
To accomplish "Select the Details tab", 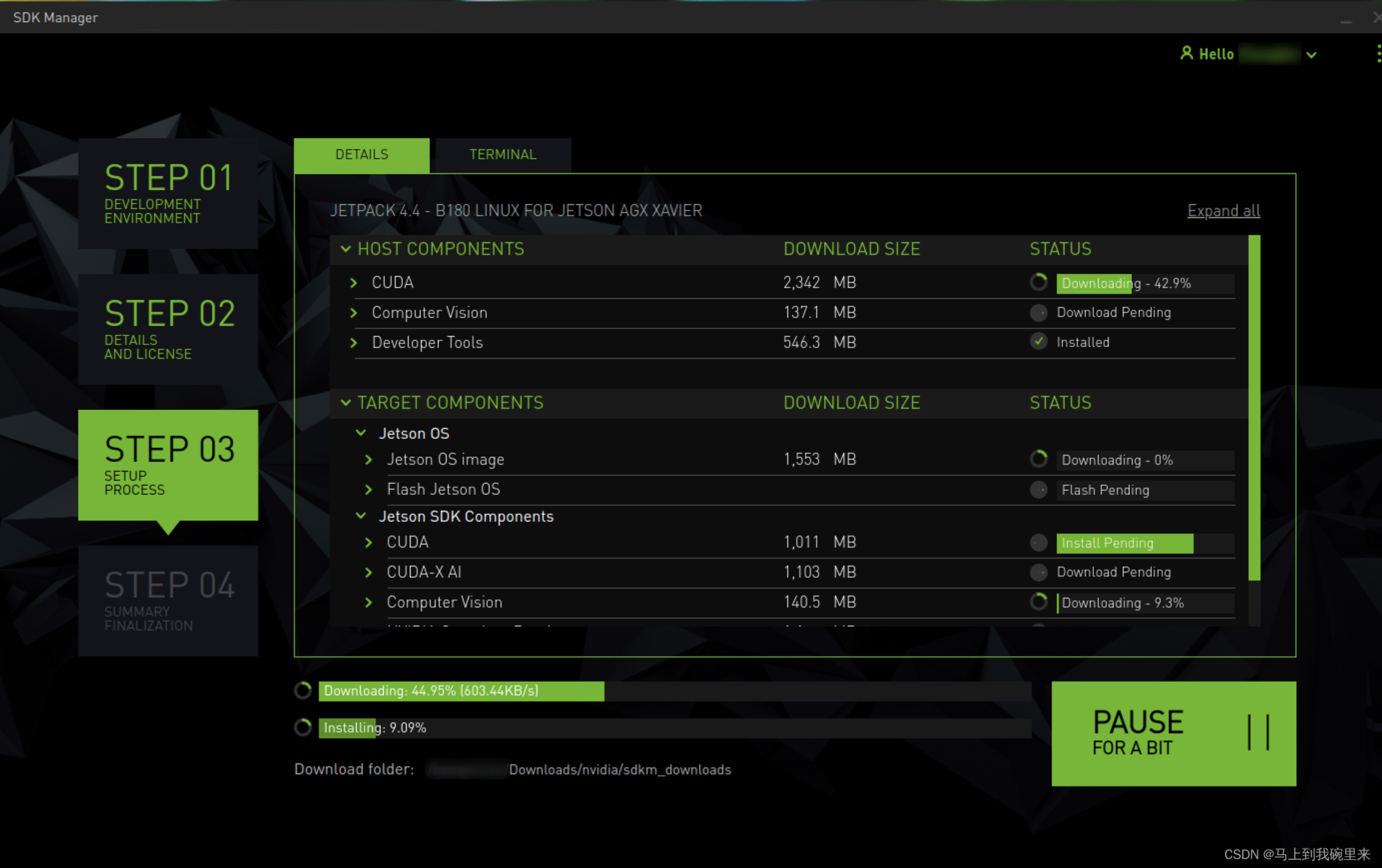I will pyautogui.click(x=361, y=155).
